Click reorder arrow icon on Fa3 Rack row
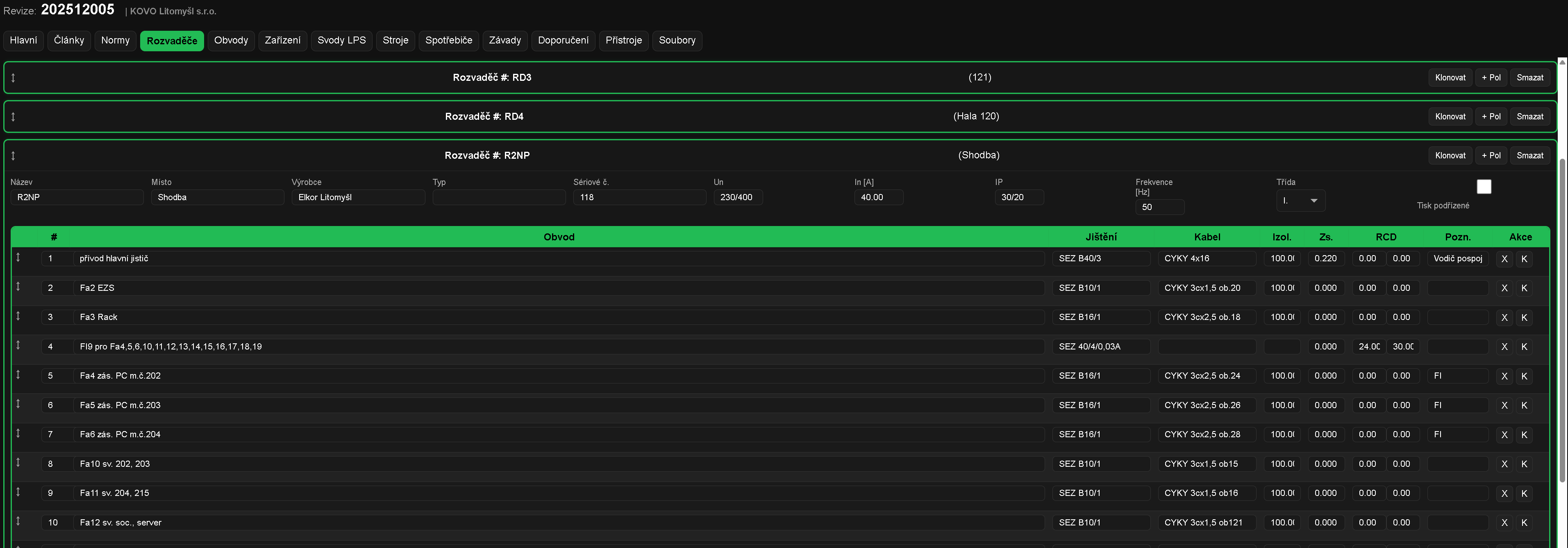1568x548 pixels. [18, 316]
